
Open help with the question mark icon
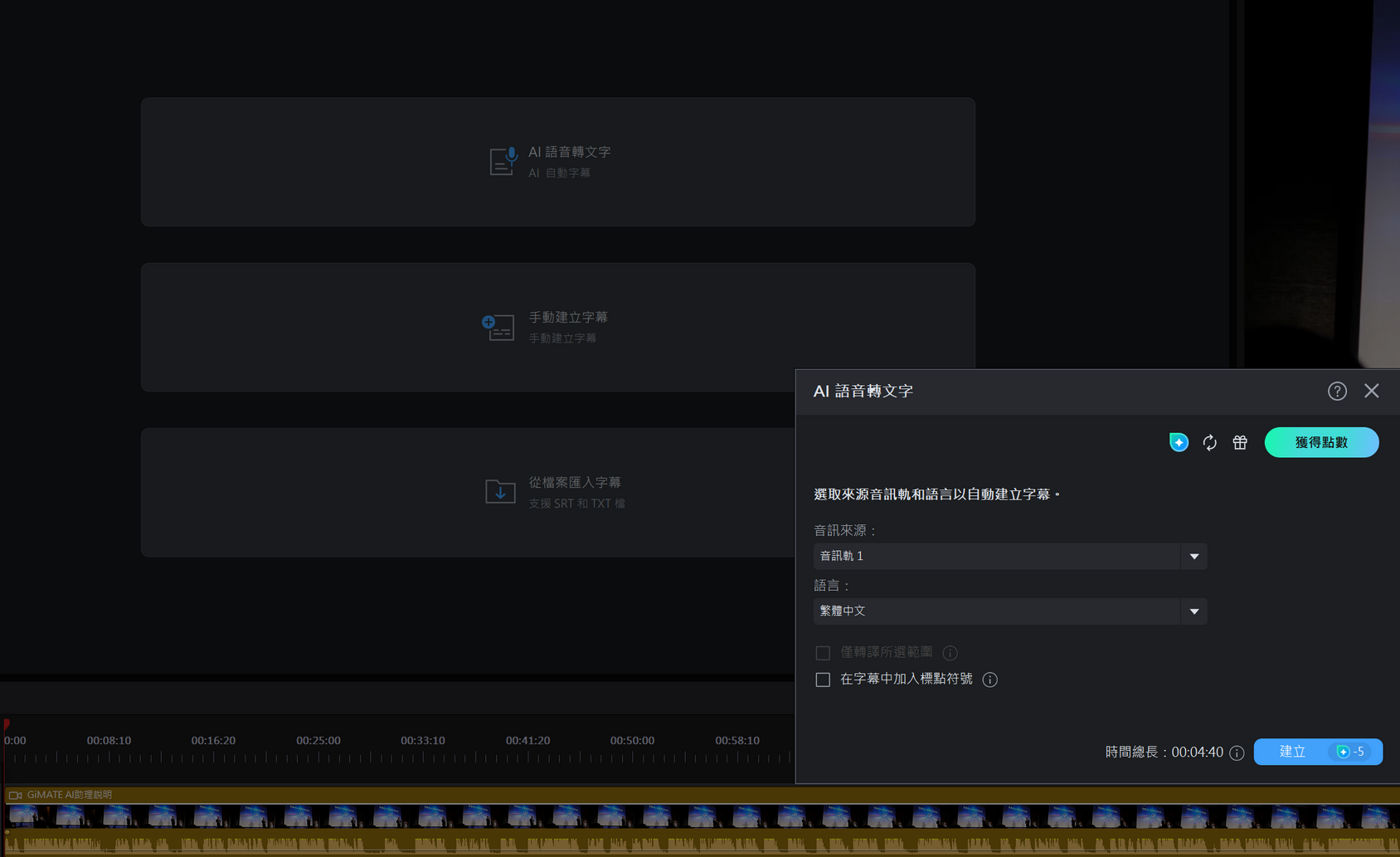tap(1337, 391)
